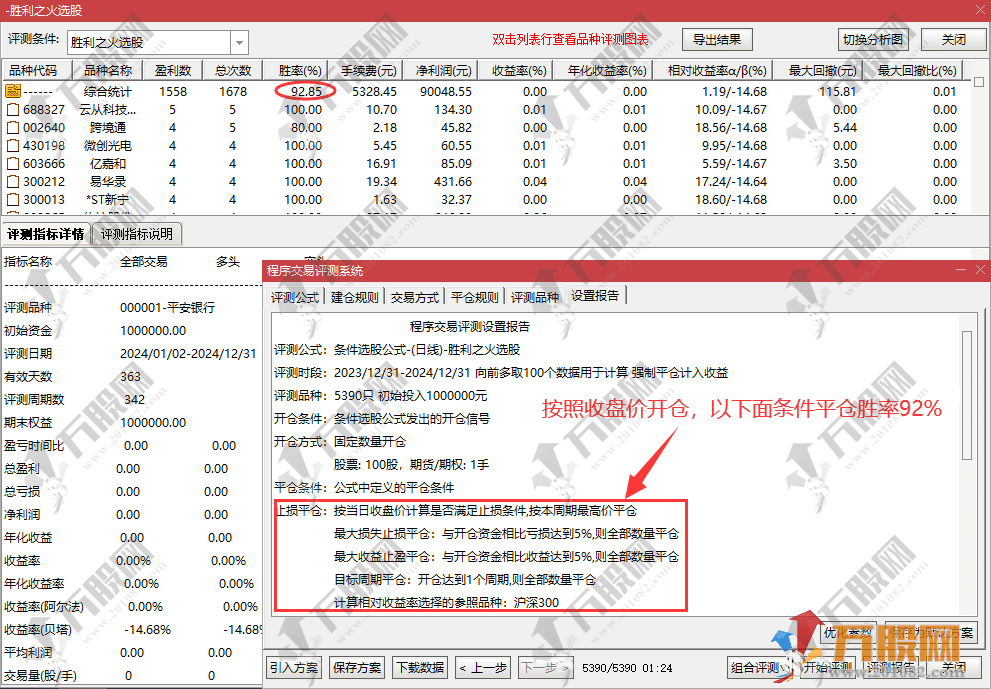This screenshot has height=689, width=991.
Task: Open the 平仓规则 tab
Action: (475, 297)
